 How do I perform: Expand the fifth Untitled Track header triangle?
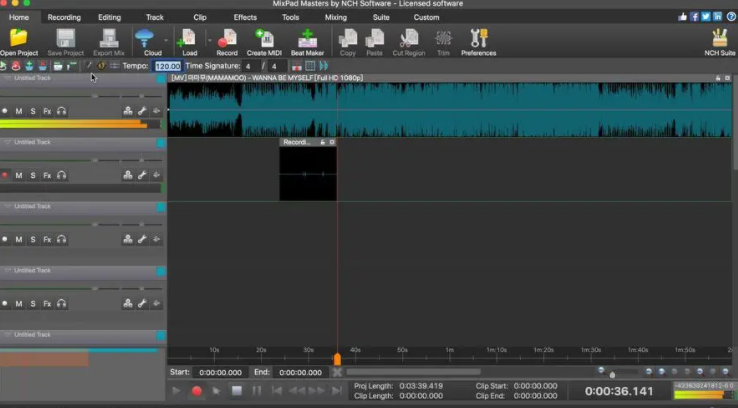pyautogui.click(x=8, y=335)
